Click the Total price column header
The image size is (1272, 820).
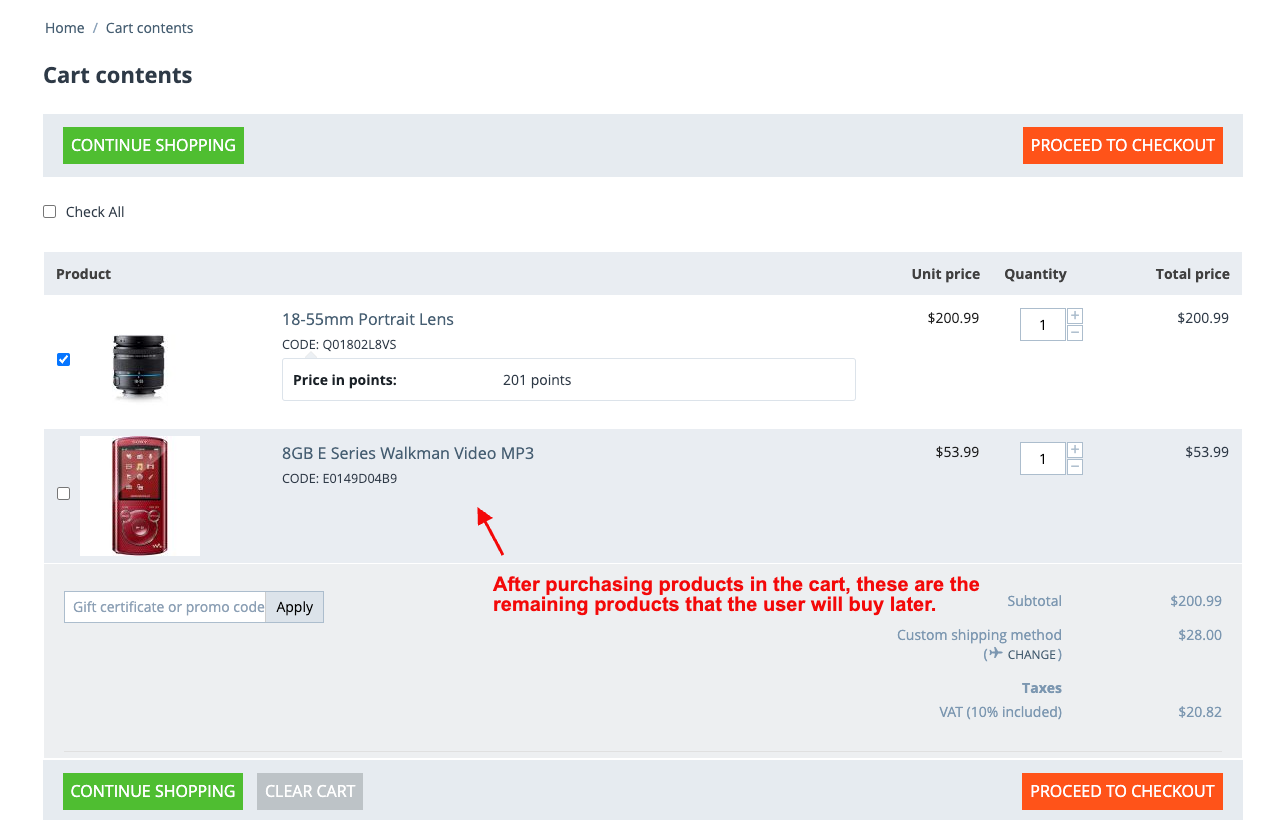pos(1193,274)
